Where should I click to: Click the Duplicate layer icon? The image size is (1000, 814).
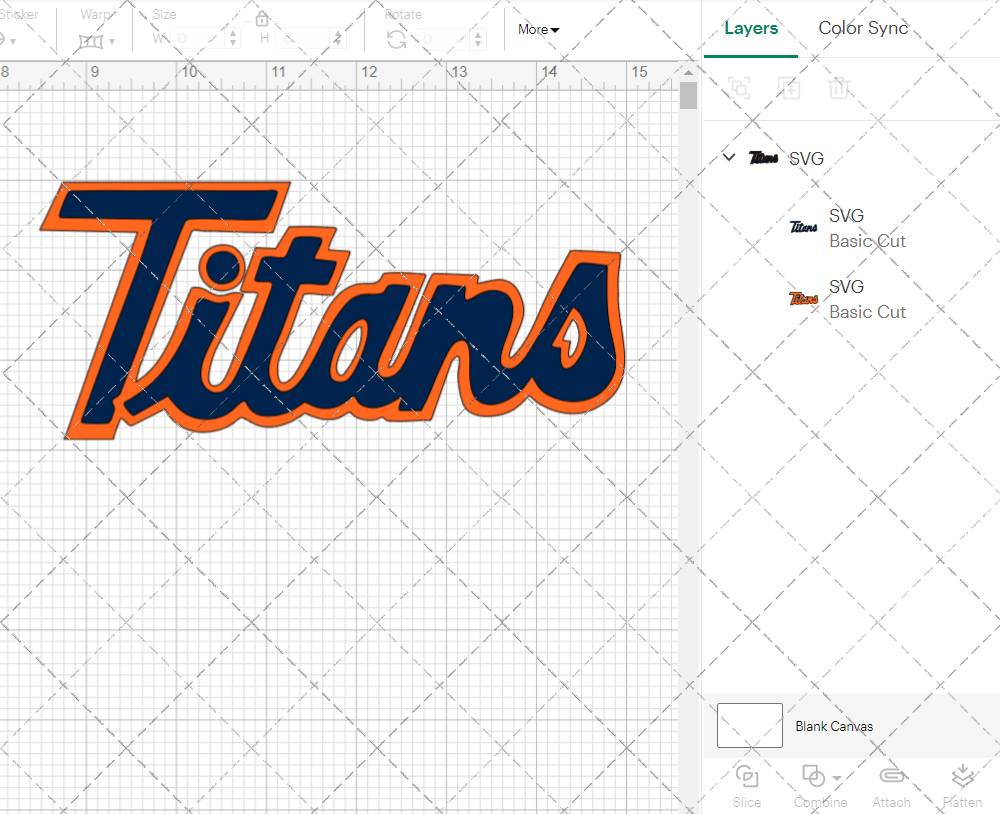(x=789, y=88)
